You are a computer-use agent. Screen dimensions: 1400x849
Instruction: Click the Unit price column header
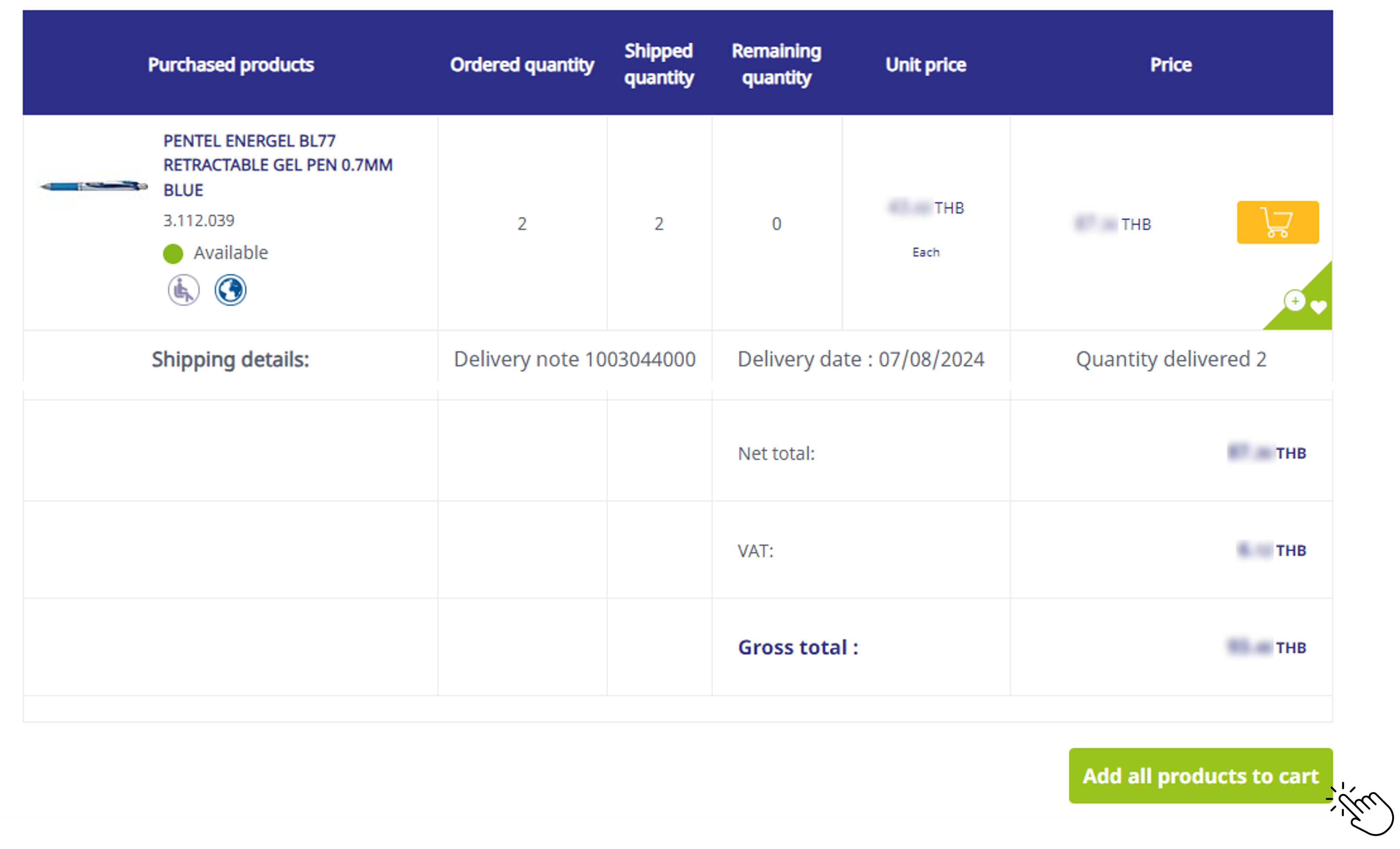(926, 64)
